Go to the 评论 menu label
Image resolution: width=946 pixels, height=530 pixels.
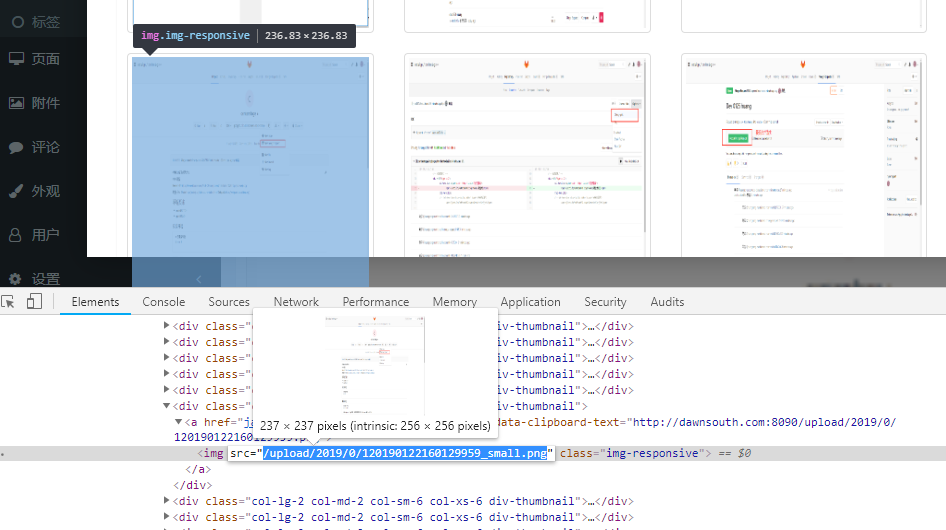pos(46,147)
